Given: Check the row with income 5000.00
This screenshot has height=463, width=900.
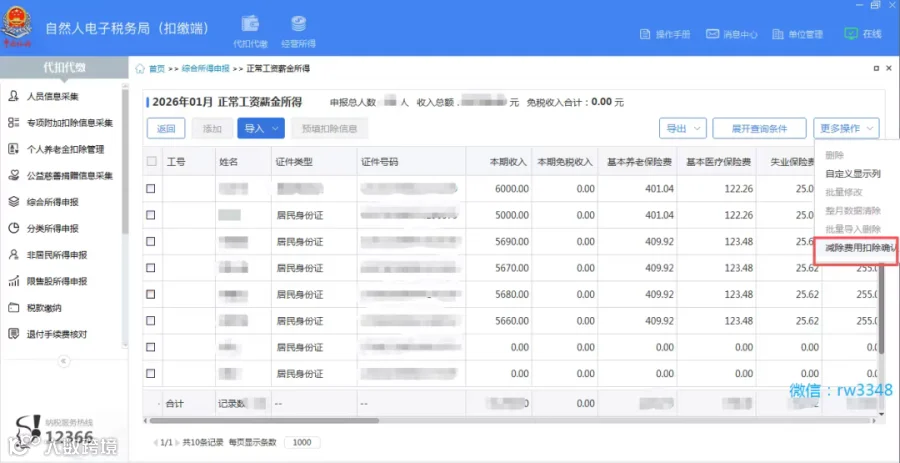Looking at the screenshot, I should (151, 215).
